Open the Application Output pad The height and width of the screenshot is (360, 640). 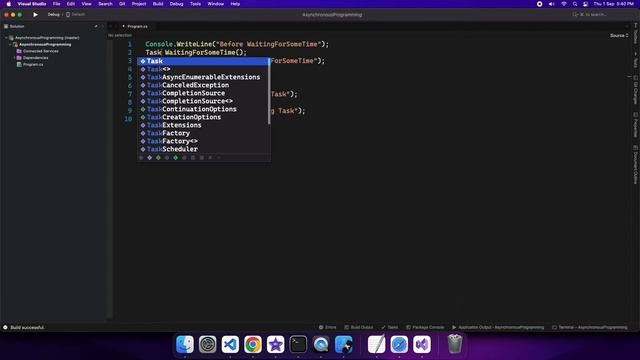[498, 327]
